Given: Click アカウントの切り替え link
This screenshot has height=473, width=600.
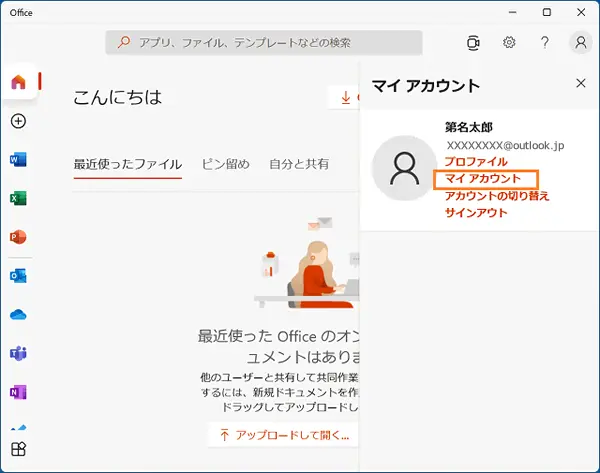Looking at the screenshot, I should (x=497, y=196).
